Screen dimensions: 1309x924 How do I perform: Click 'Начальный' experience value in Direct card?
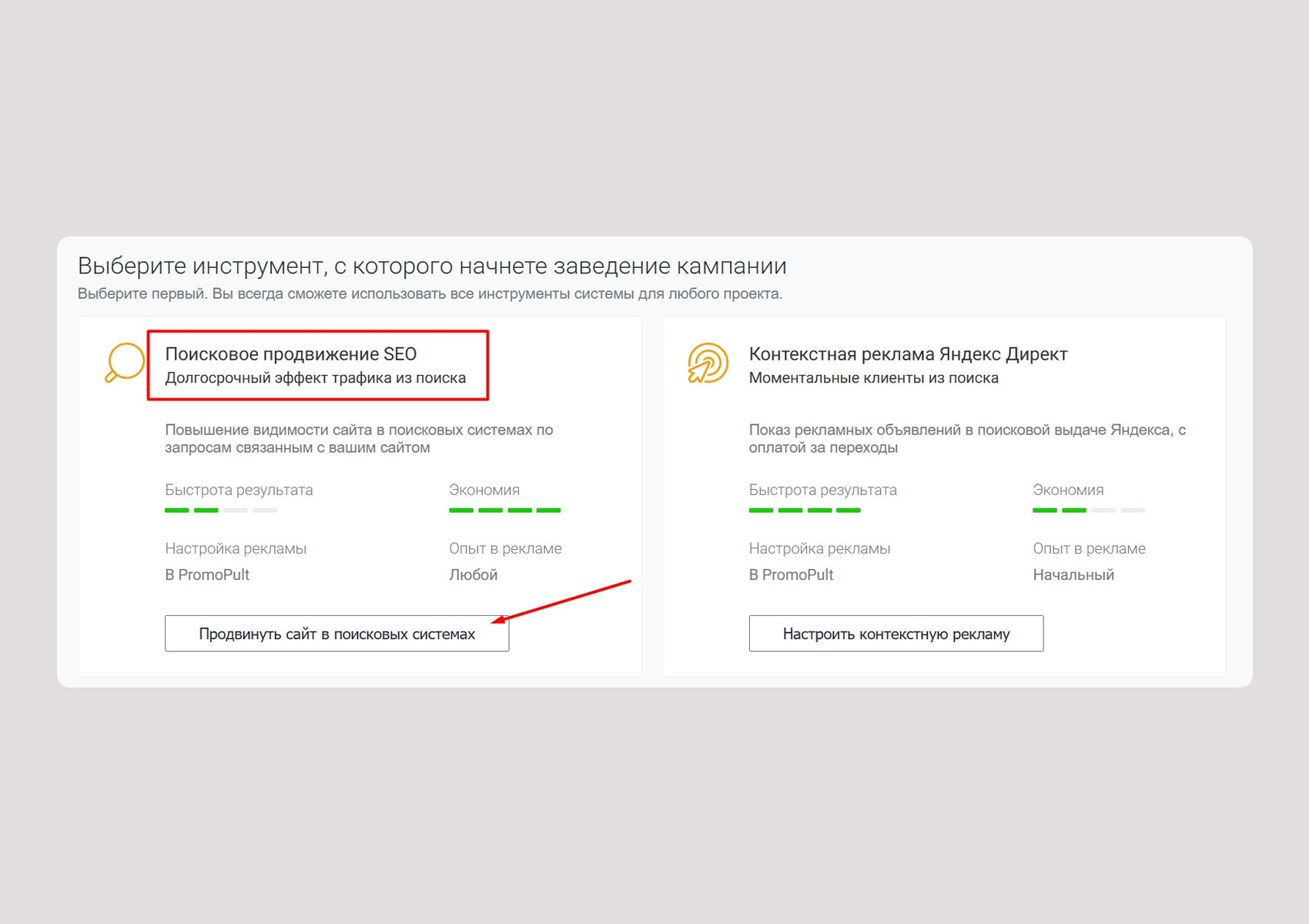pyautogui.click(x=1073, y=575)
